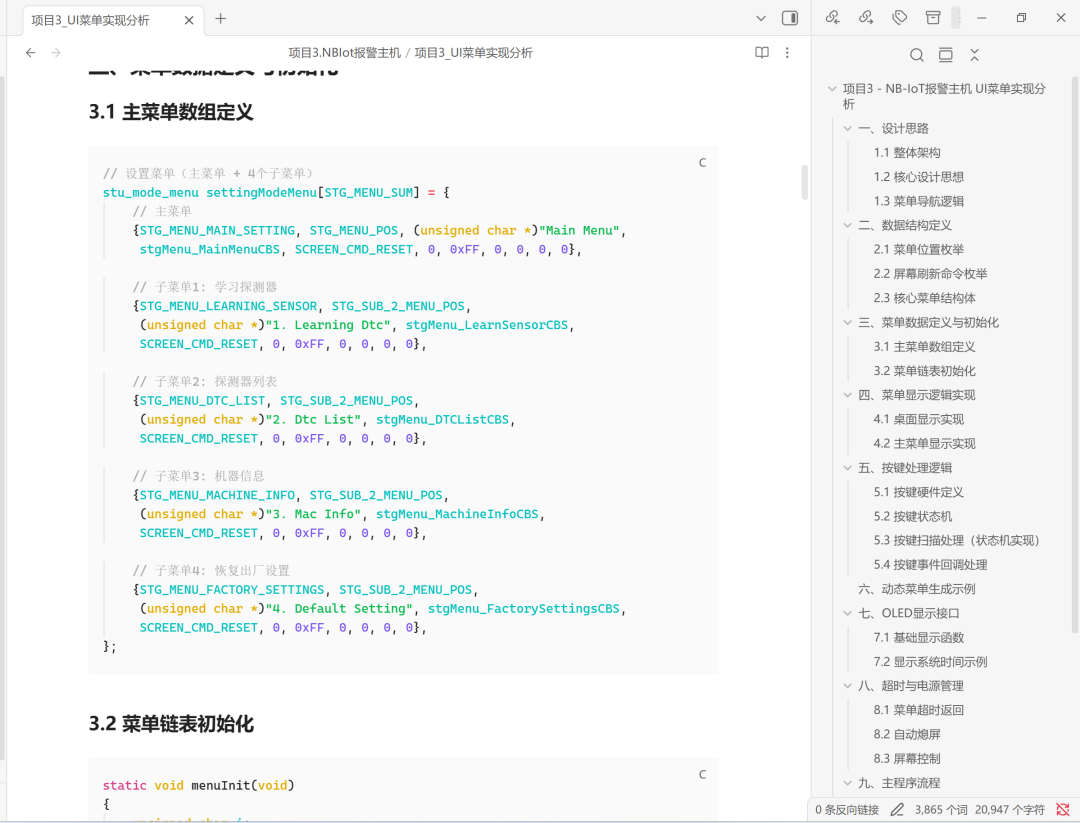This screenshot has width=1080, height=823.
Task: Click the 3.1 主菜单数组定义 heading in editor
Action: (171, 112)
